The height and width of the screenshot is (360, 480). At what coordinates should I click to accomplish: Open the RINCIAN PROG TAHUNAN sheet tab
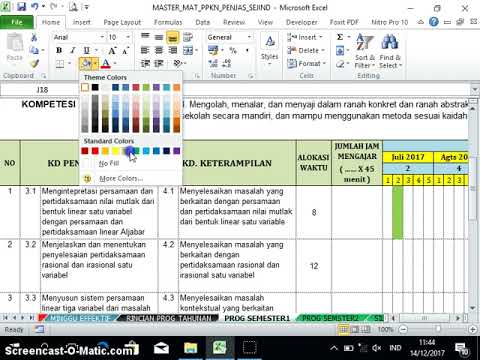pos(169,318)
